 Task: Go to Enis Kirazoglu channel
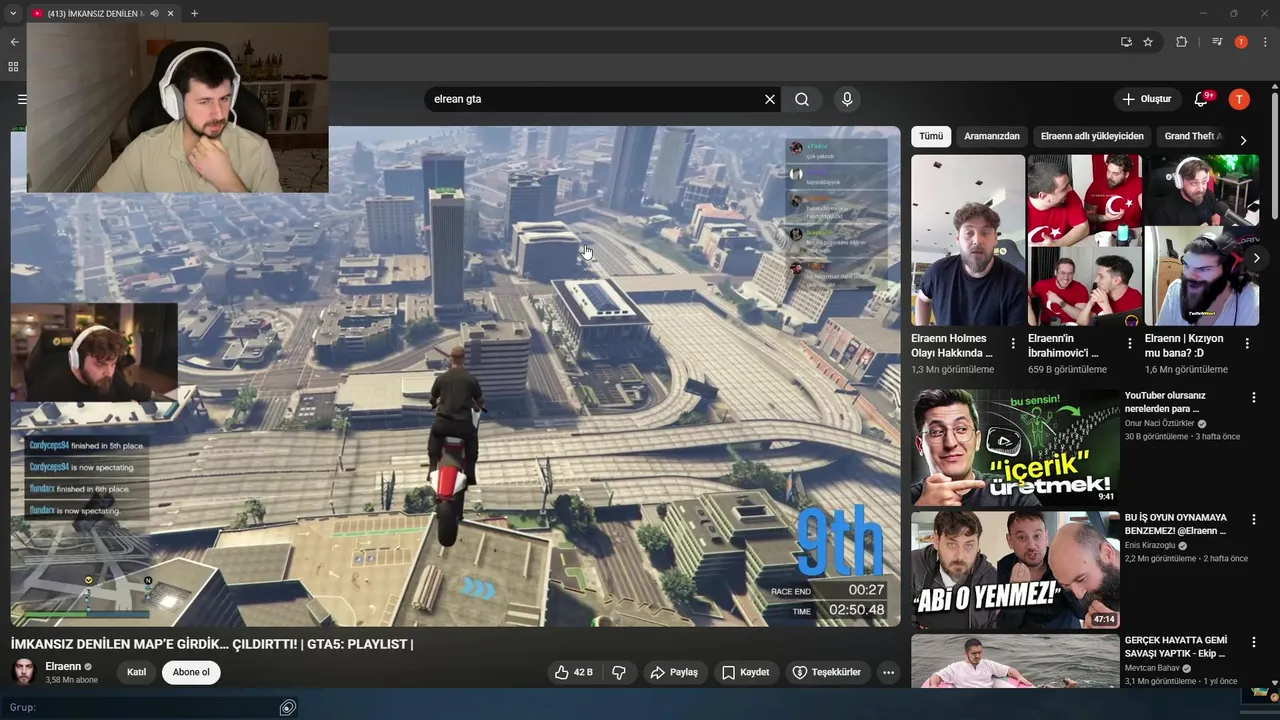(x=1151, y=546)
